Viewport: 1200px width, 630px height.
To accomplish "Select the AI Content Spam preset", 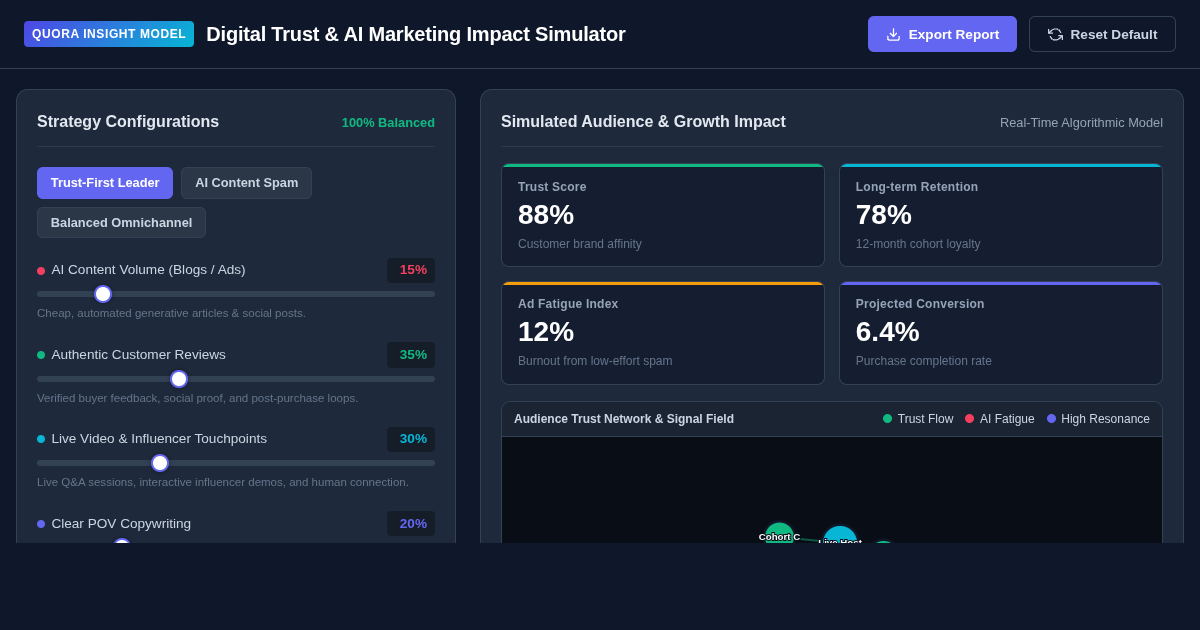I will click(x=246, y=183).
